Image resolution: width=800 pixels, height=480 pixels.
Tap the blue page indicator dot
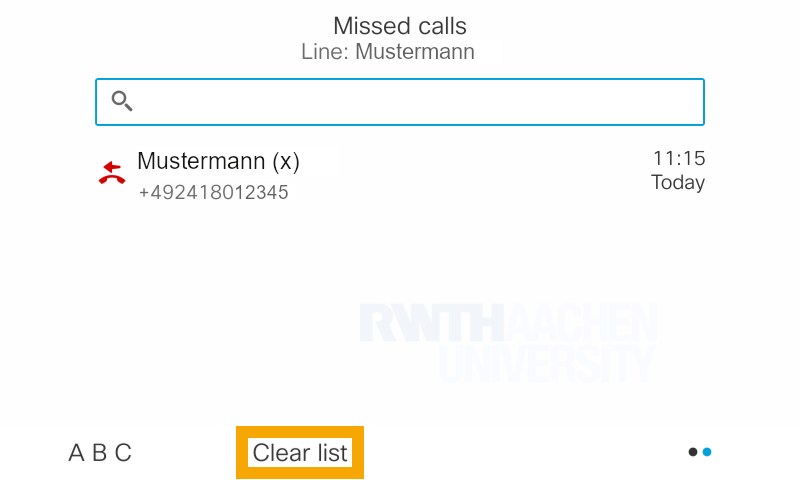[707, 452]
